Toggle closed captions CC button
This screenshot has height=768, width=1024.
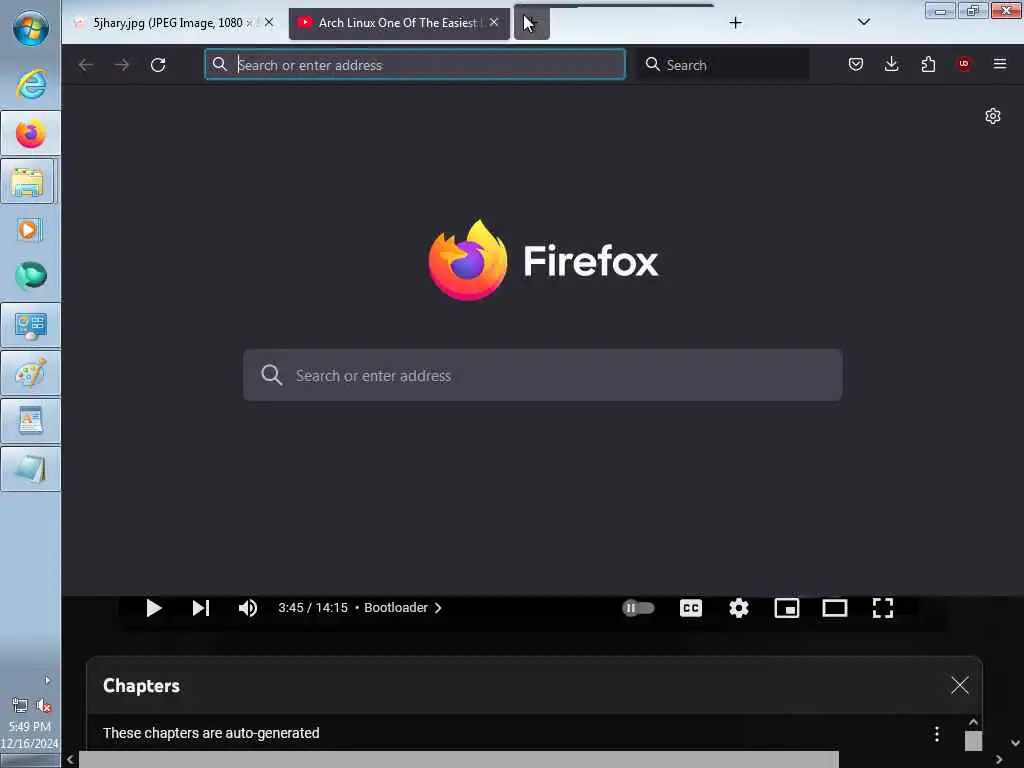click(691, 608)
